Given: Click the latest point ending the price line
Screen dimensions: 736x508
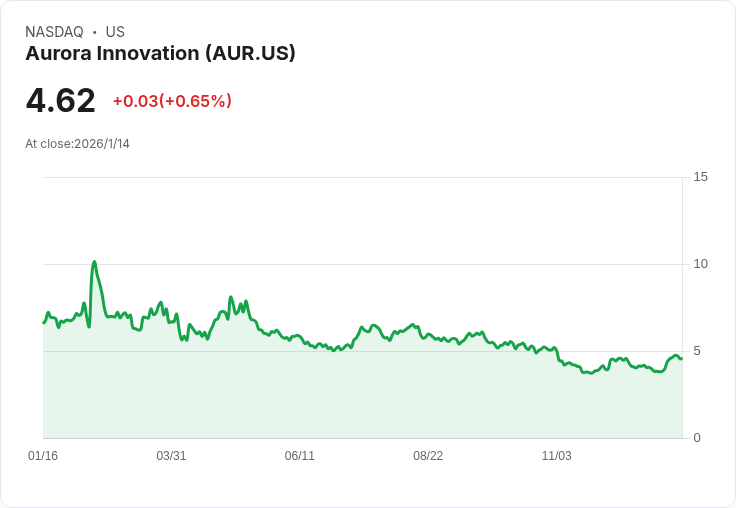Looking at the screenshot, I should click(x=681, y=358).
